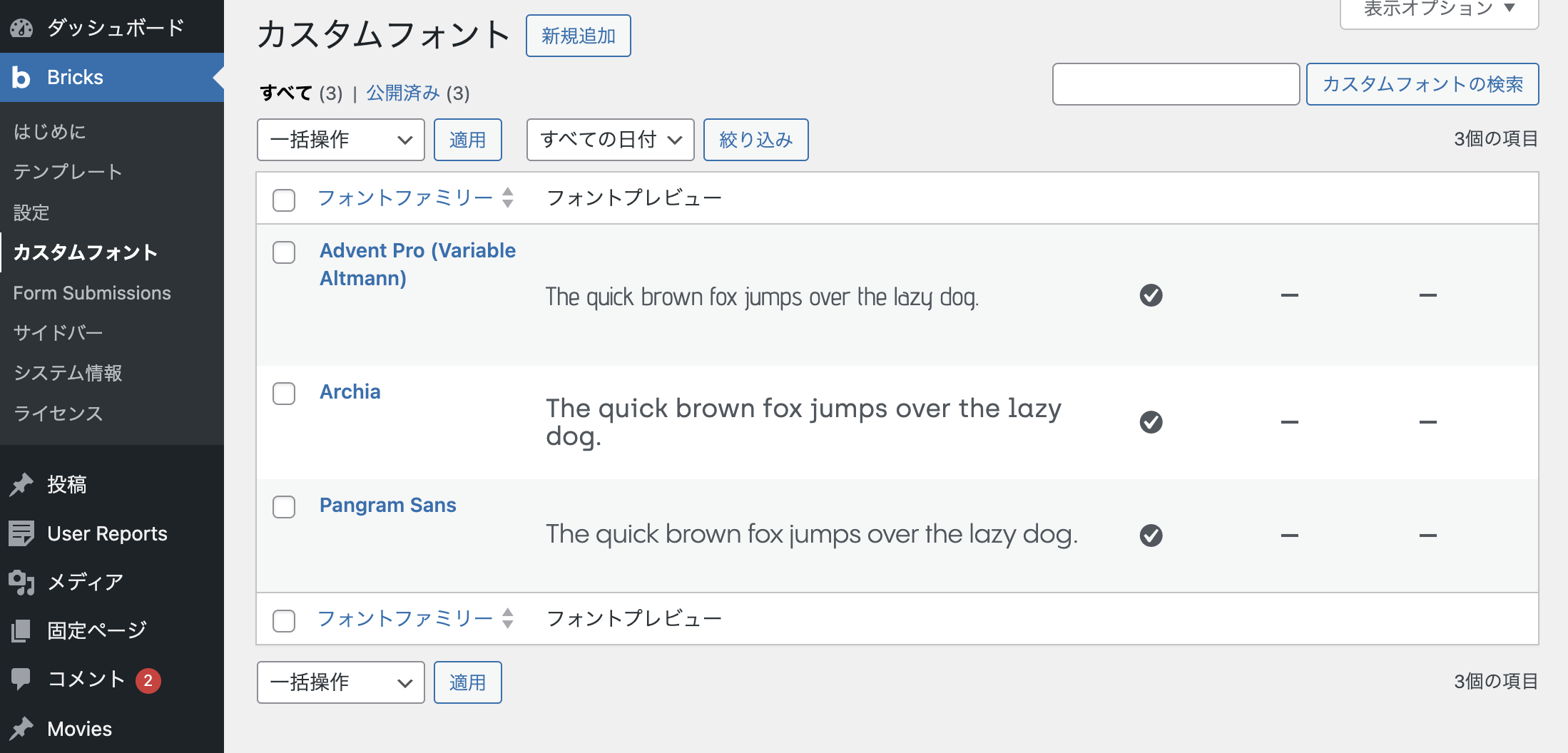This screenshot has height=753, width=1568.
Task: Open the Templates submenu item
Action: [68, 172]
